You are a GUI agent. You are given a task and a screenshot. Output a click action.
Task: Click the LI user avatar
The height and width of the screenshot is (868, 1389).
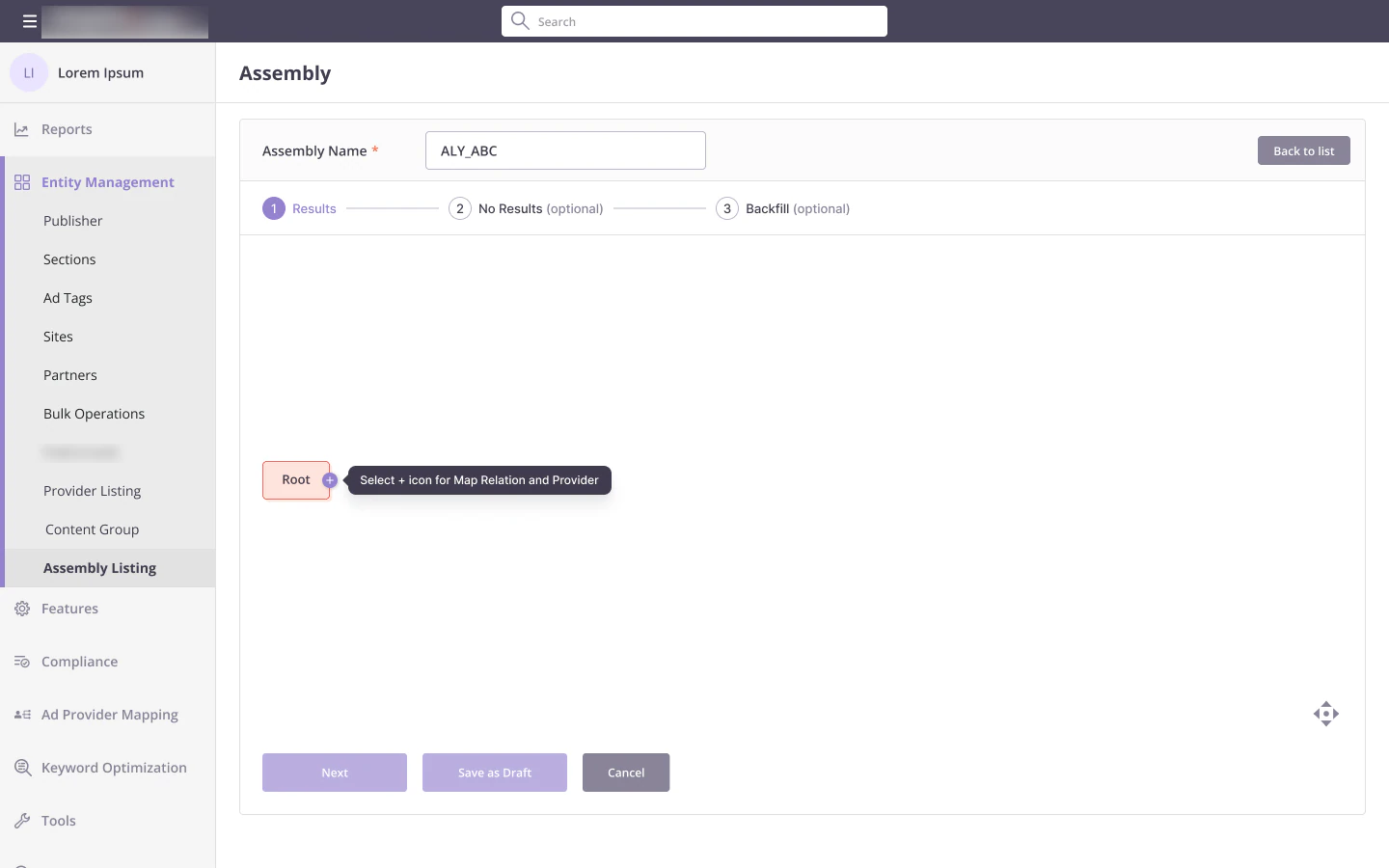29,72
